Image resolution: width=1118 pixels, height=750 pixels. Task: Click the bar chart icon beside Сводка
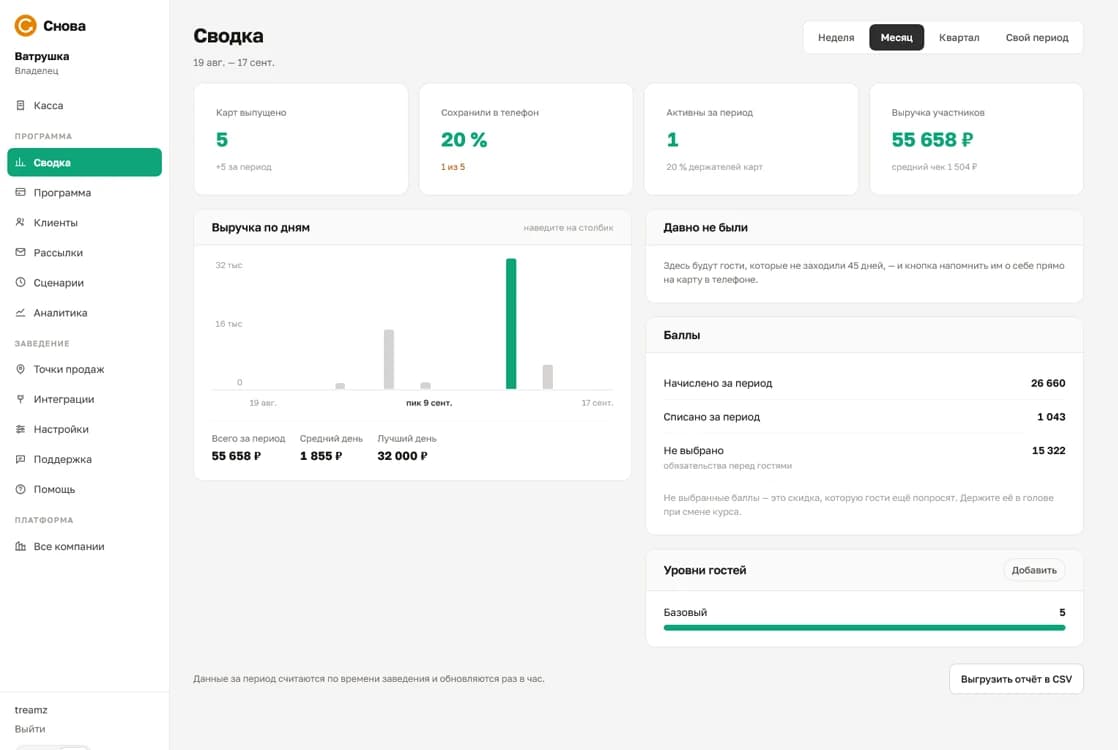tap(20, 163)
